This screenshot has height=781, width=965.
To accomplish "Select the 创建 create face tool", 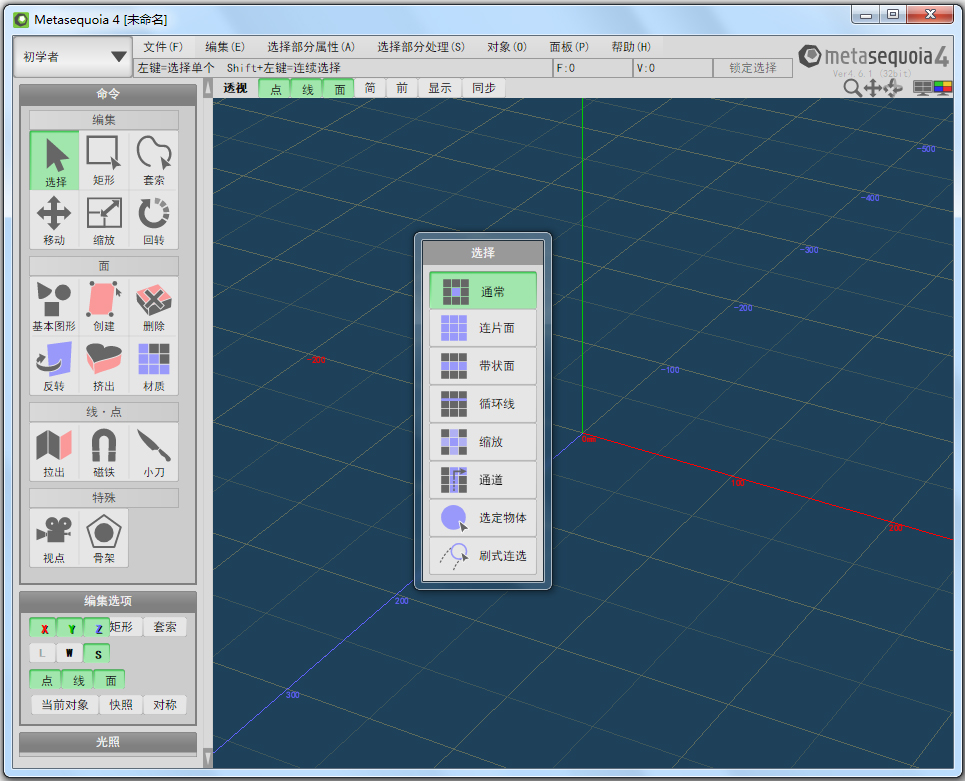I will (103, 306).
